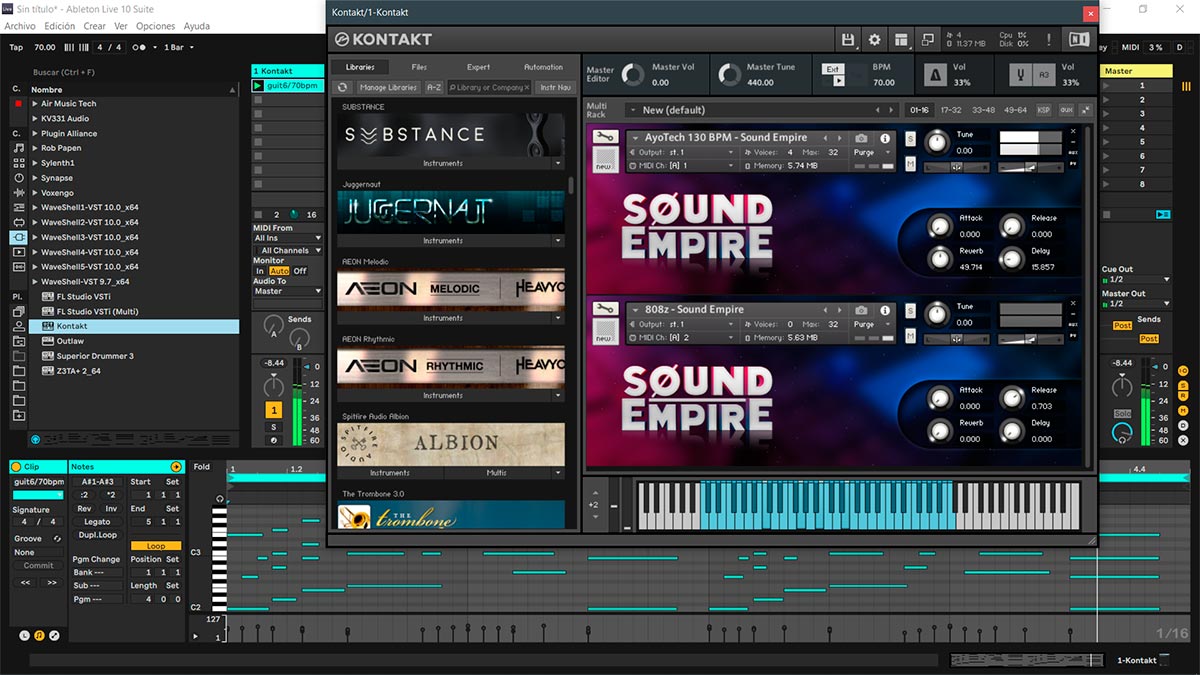This screenshot has width=1200, height=675.
Task: Switch to Kontakt Files tab
Action: coord(419,67)
